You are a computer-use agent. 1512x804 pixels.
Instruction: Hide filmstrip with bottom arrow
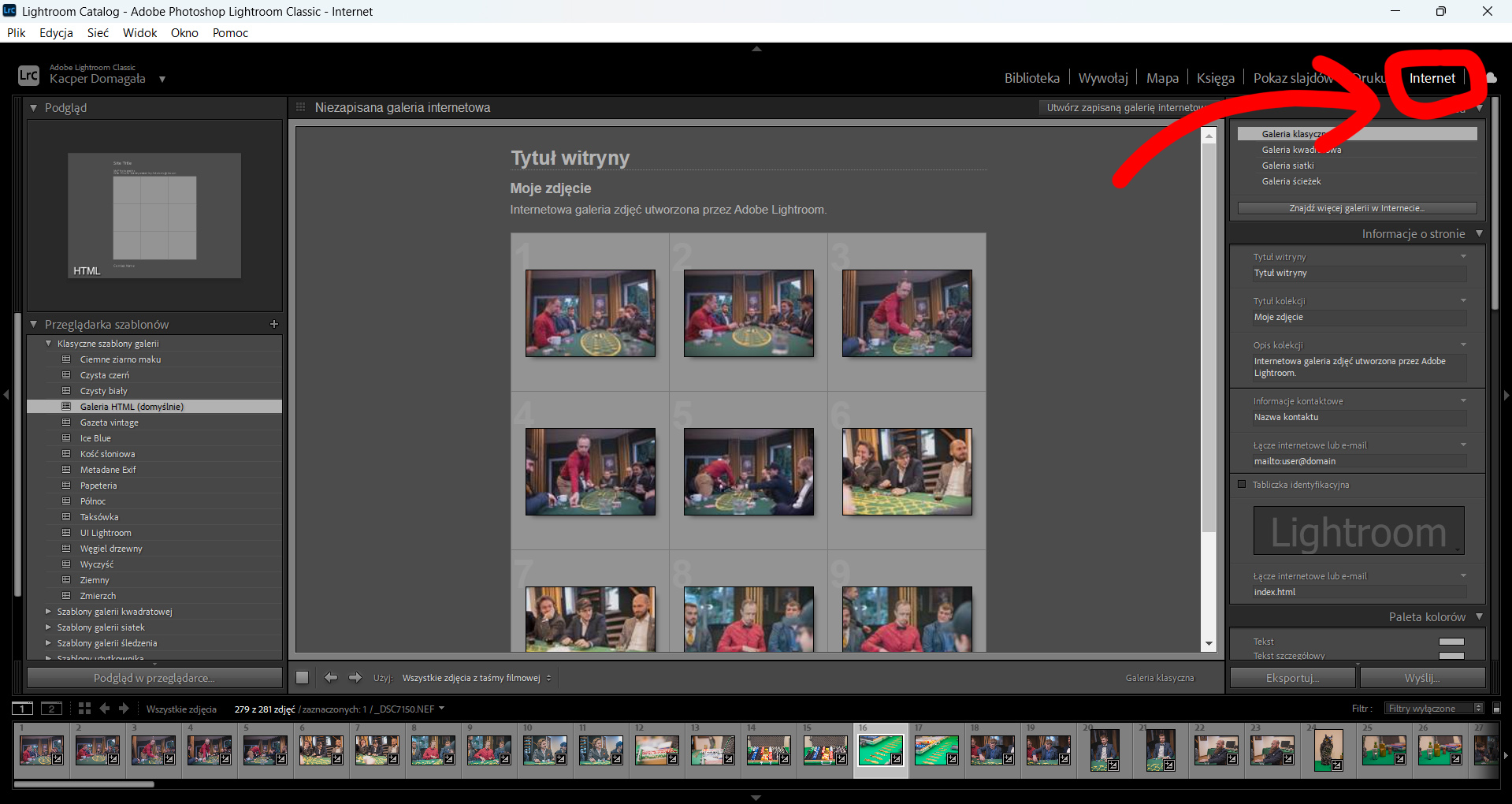pos(756,798)
